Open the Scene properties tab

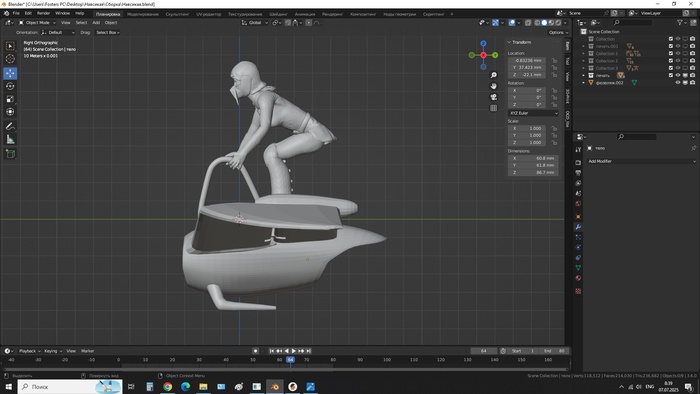[x=578, y=193]
